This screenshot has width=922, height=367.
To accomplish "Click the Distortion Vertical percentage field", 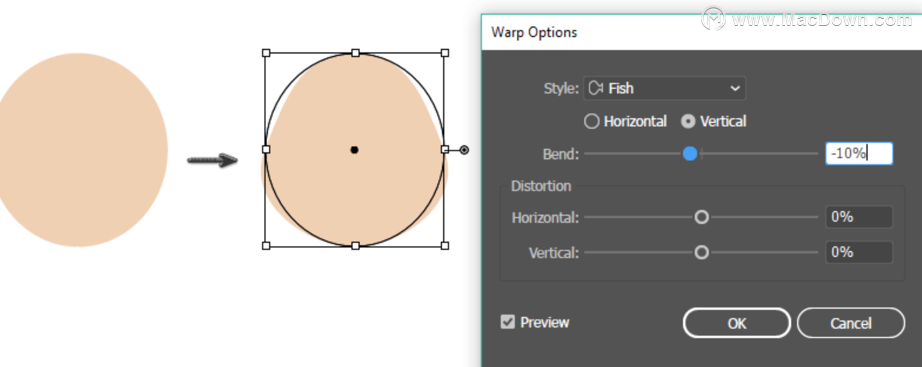I will [x=859, y=252].
